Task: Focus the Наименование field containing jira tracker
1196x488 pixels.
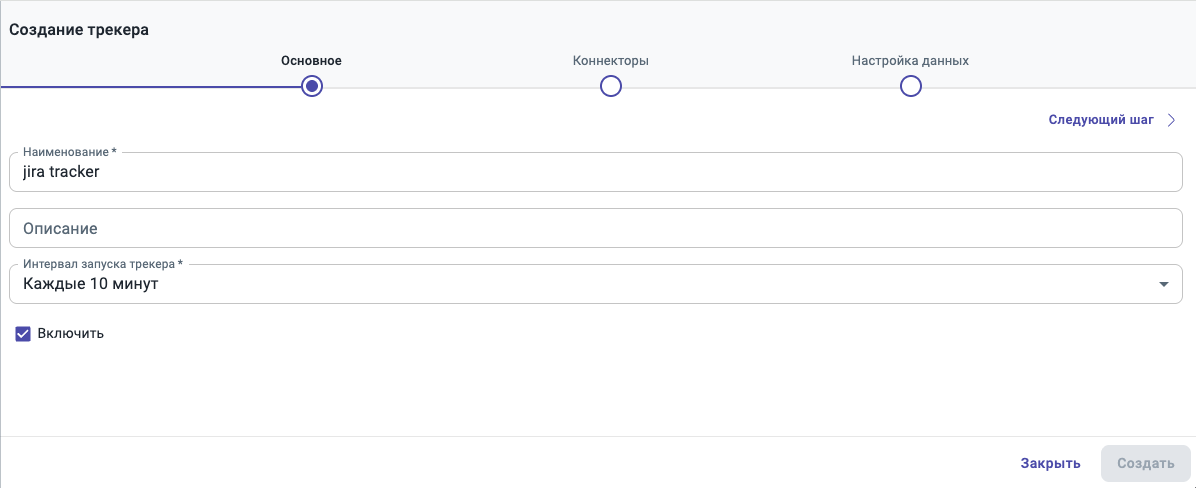Action: click(595, 172)
